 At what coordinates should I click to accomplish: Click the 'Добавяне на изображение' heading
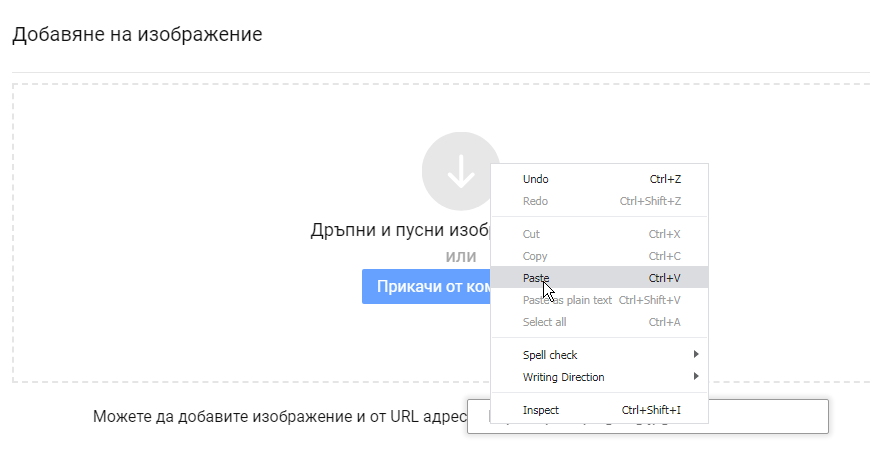(137, 35)
